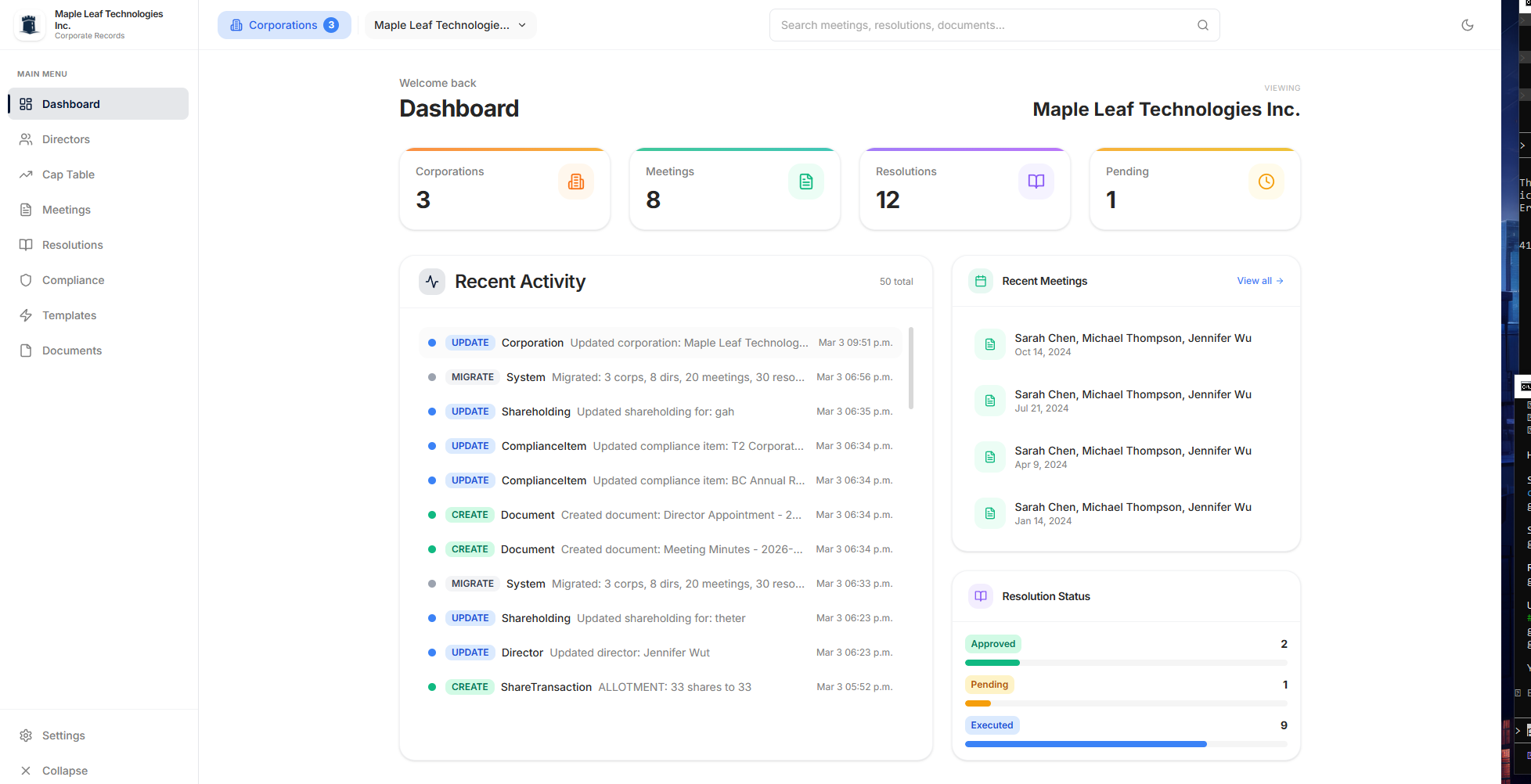Click the Recent Activity pulse icon
The height and width of the screenshot is (784, 1531).
tap(432, 282)
